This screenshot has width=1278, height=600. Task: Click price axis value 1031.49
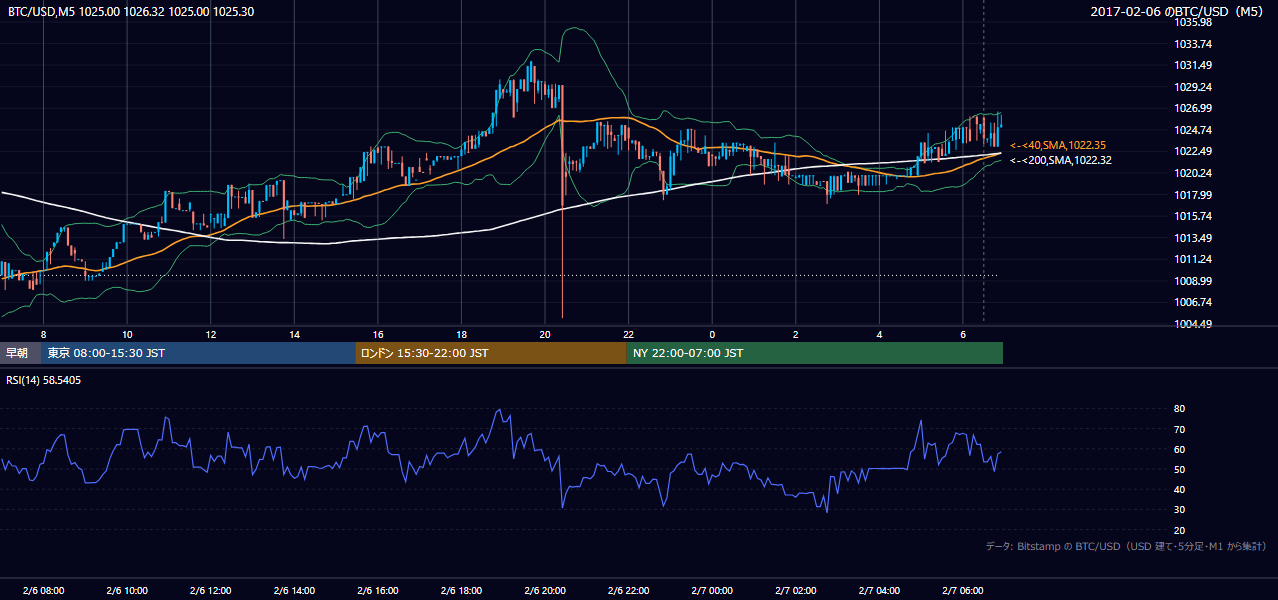pyautogui.click(x=1192, y=65)
